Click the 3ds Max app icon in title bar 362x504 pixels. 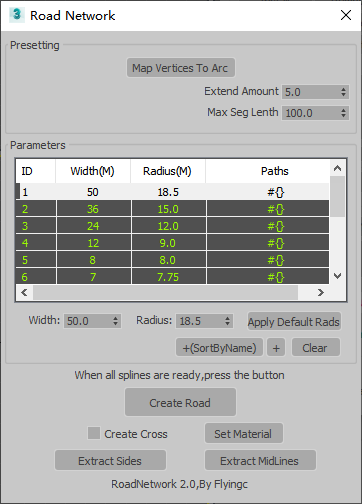[17, 15]
